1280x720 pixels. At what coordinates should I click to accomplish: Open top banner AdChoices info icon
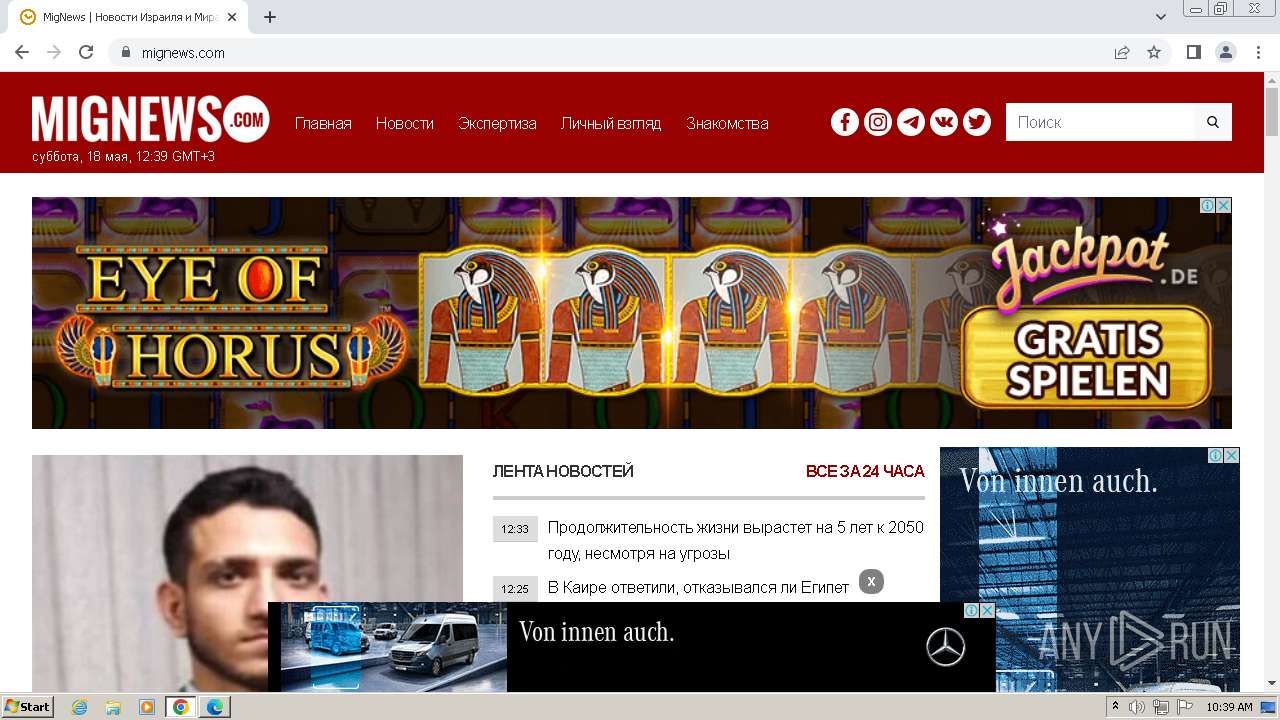click(1208, 205)
